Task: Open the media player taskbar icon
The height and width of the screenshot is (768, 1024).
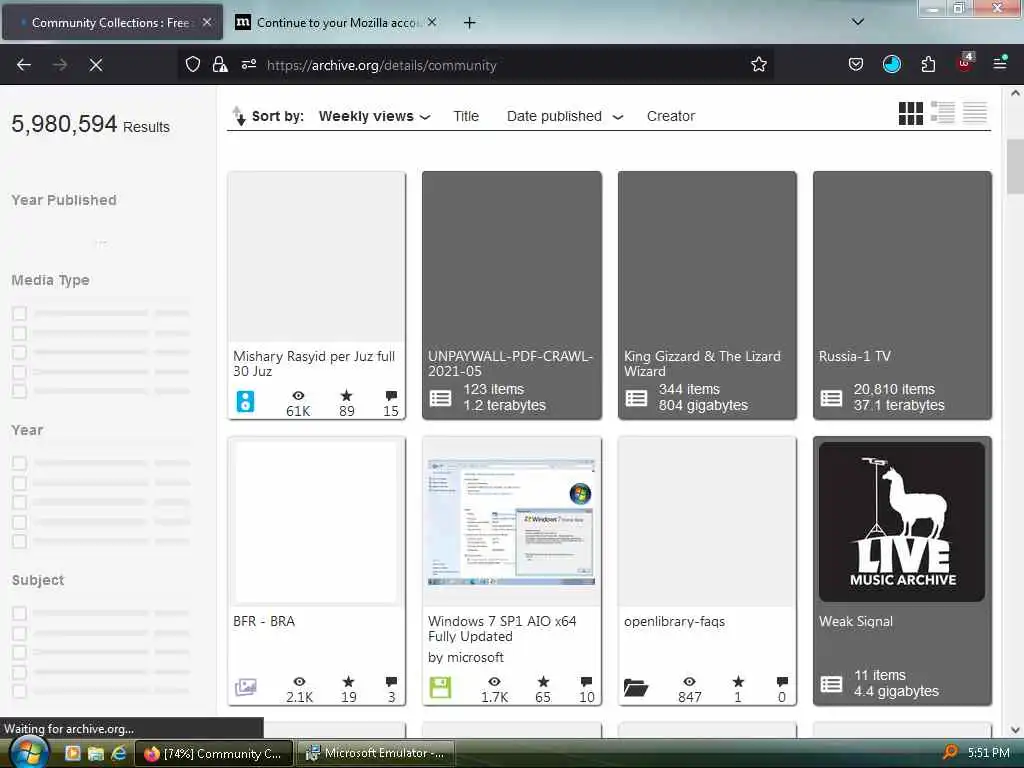Action: click(72, 753)
